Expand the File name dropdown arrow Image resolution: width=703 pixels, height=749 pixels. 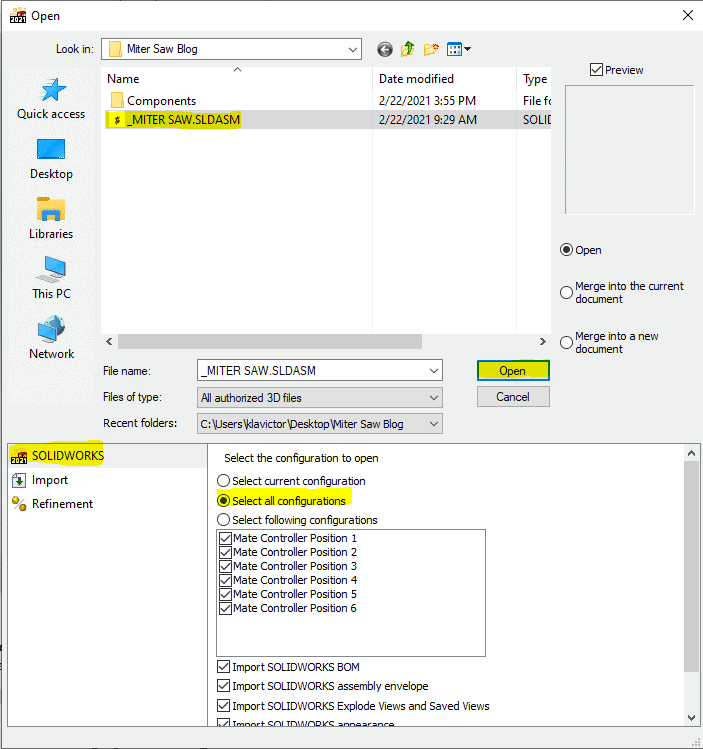point(434,371)
